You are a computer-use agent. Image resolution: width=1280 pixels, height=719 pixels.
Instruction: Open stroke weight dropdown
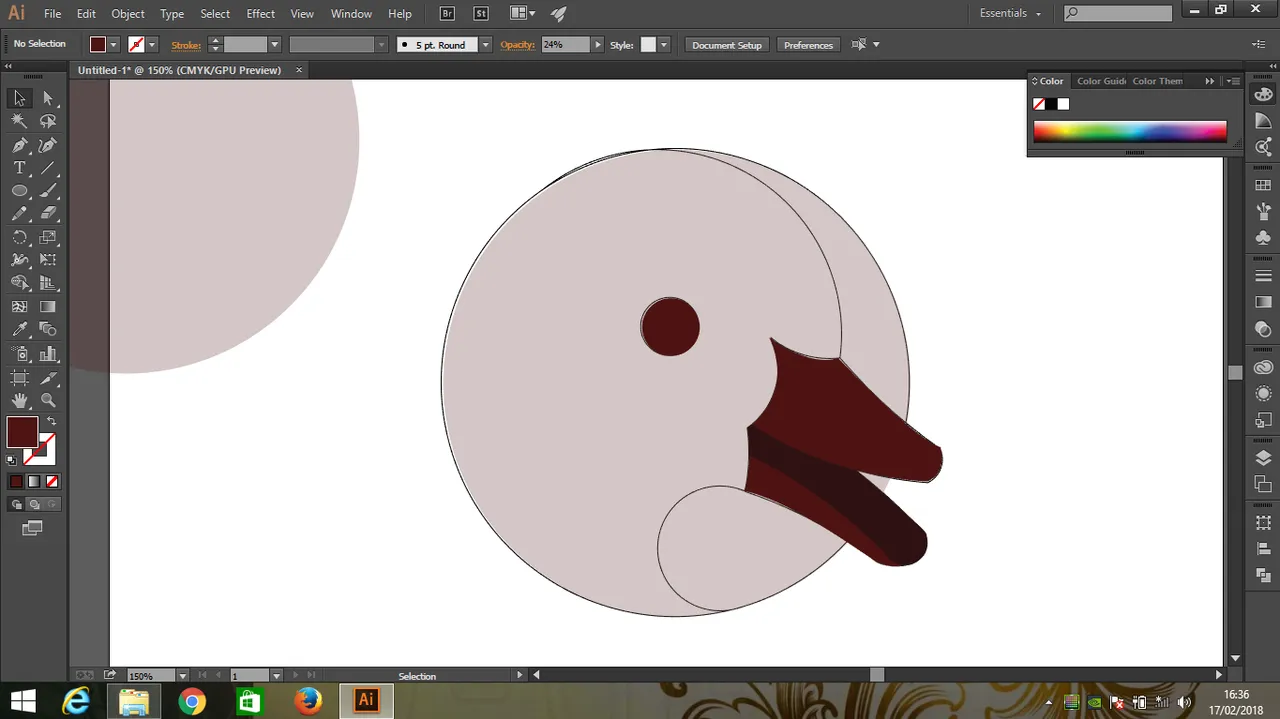point(274,45)
